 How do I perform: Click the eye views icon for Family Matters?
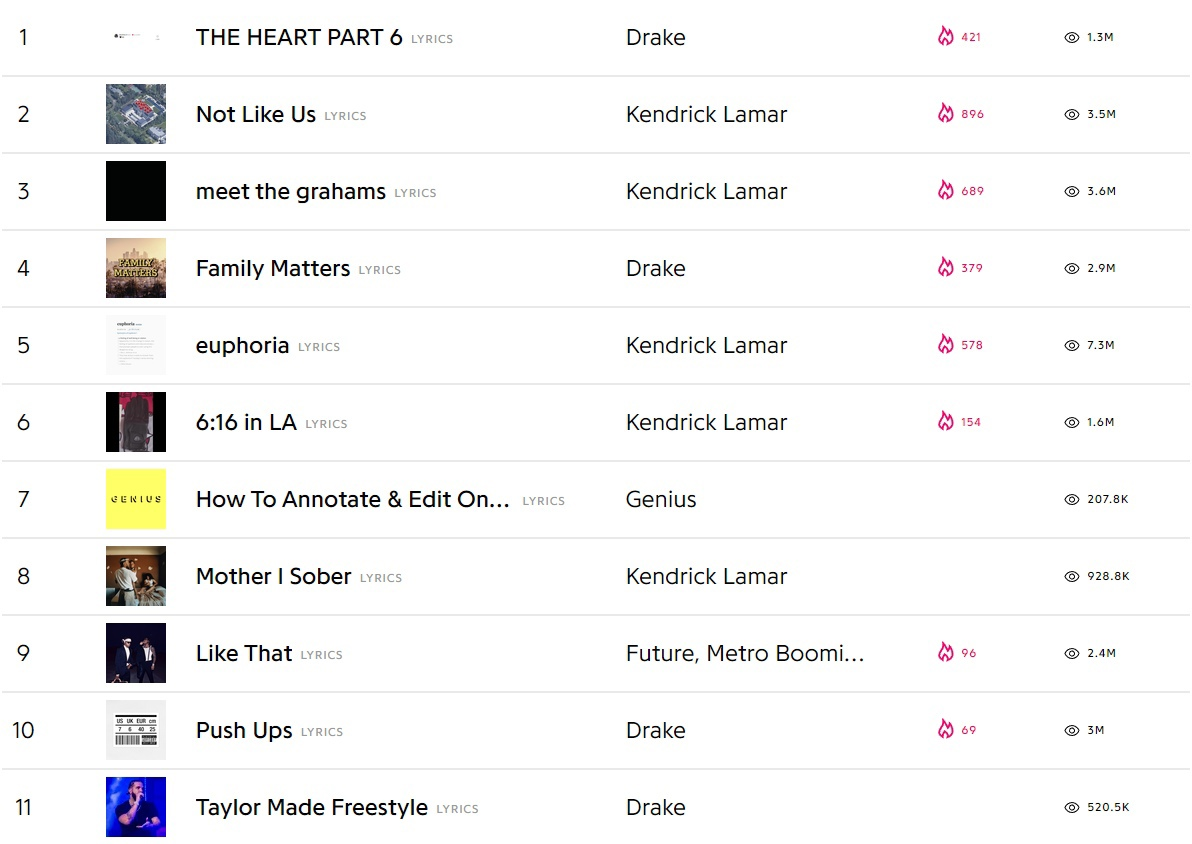[x=1072, y=269]
